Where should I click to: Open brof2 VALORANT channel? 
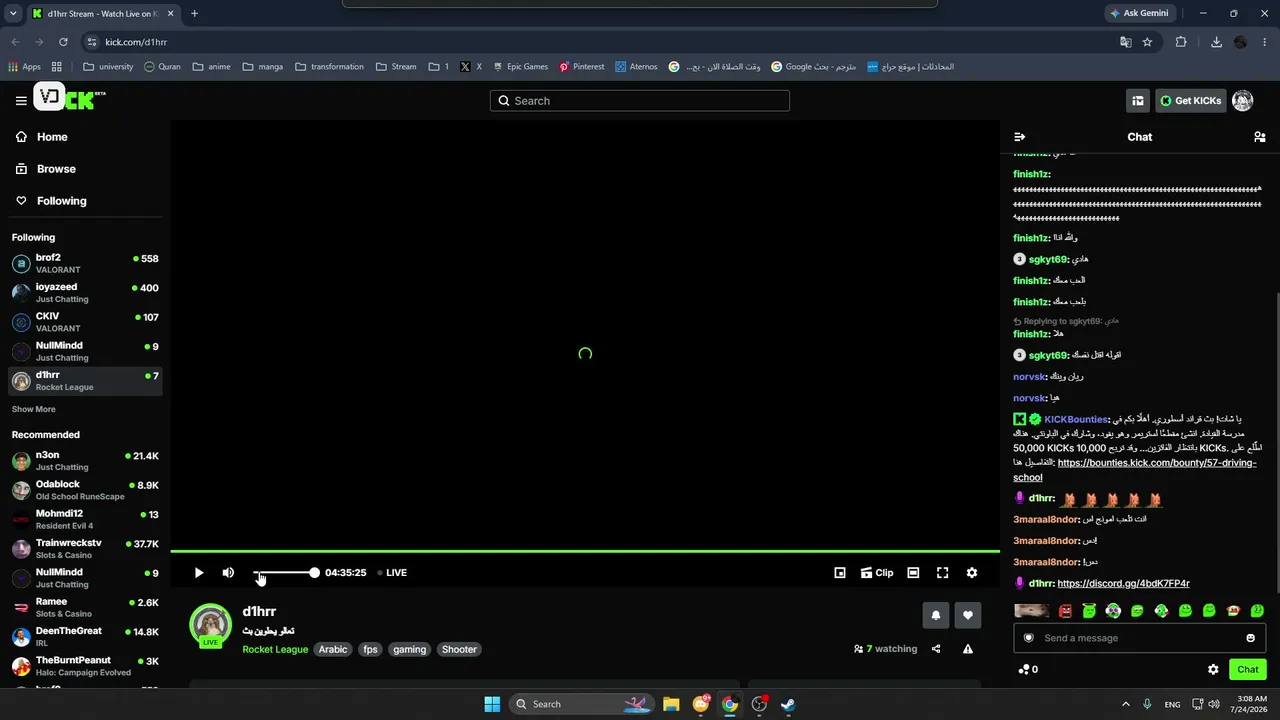[x=85, y=264]
